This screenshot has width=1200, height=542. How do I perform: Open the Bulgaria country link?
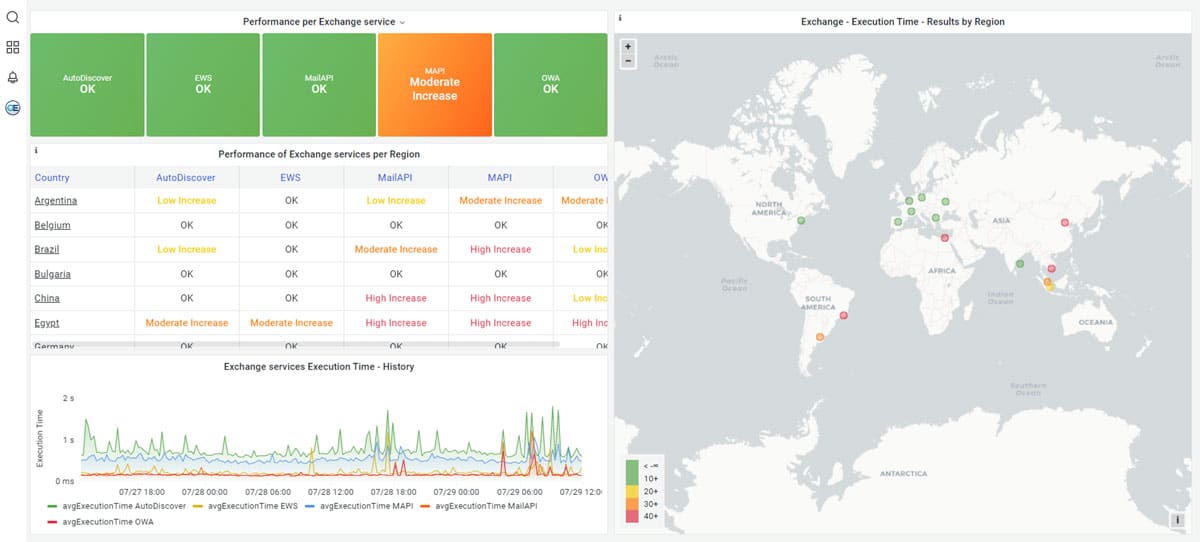(52, 274)
